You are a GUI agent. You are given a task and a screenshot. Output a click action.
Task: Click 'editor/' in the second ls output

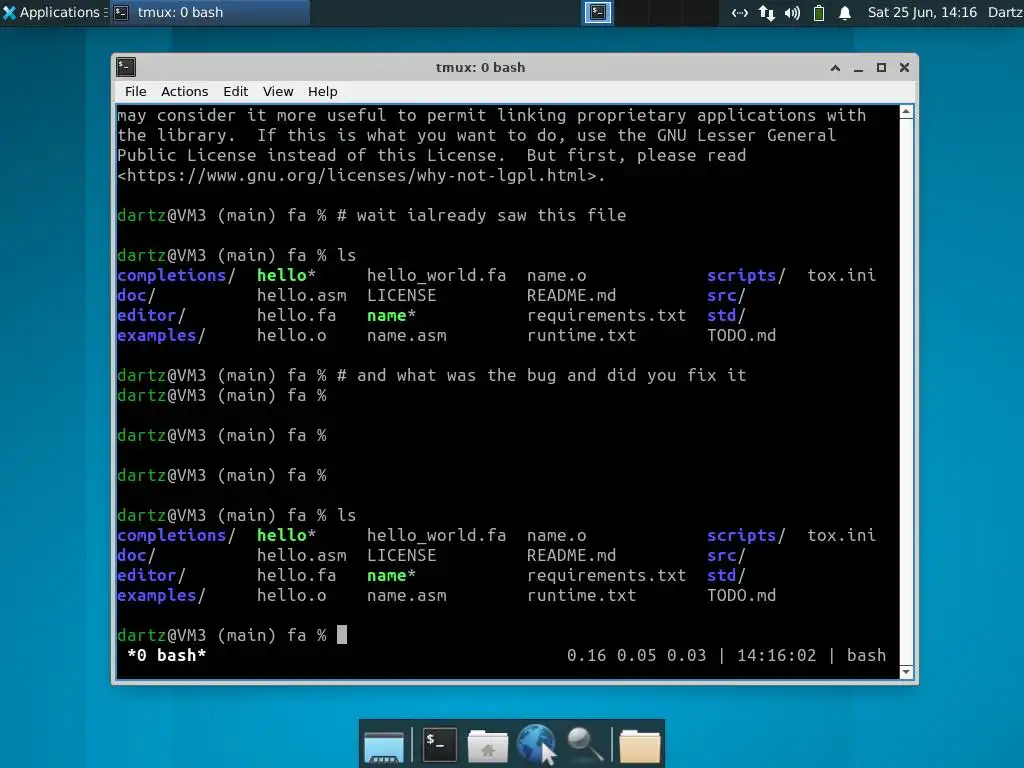click(x=152, y=575)
